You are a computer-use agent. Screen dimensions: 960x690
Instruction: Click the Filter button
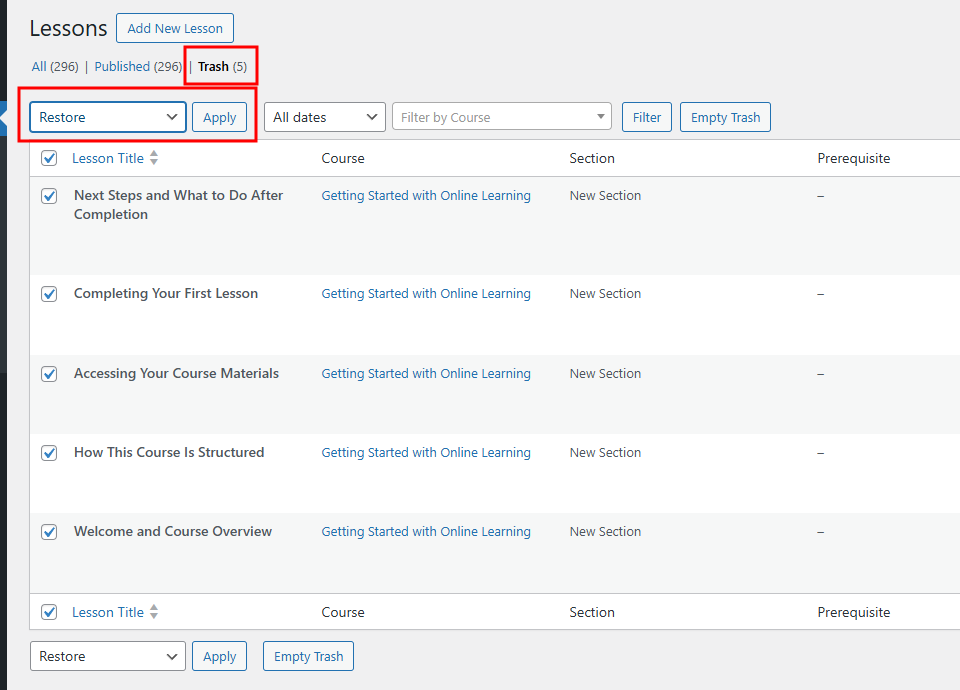coord(647,117)
